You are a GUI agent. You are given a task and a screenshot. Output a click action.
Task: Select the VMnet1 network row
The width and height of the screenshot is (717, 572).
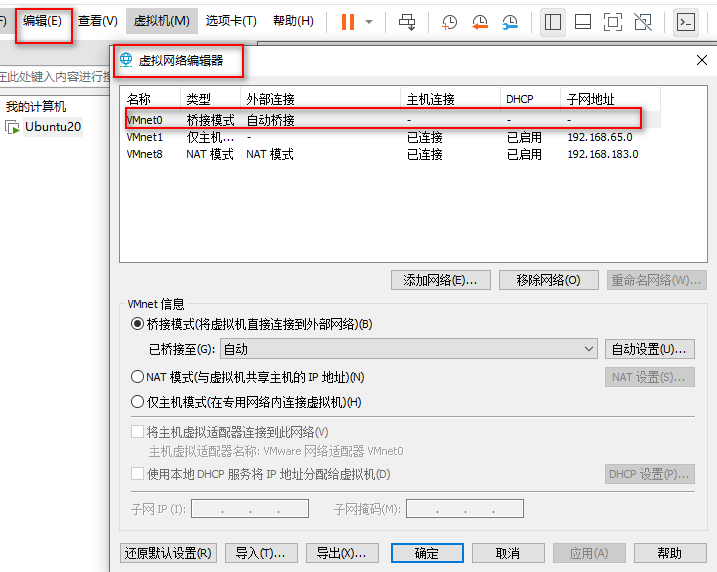(x=392, y=137)
